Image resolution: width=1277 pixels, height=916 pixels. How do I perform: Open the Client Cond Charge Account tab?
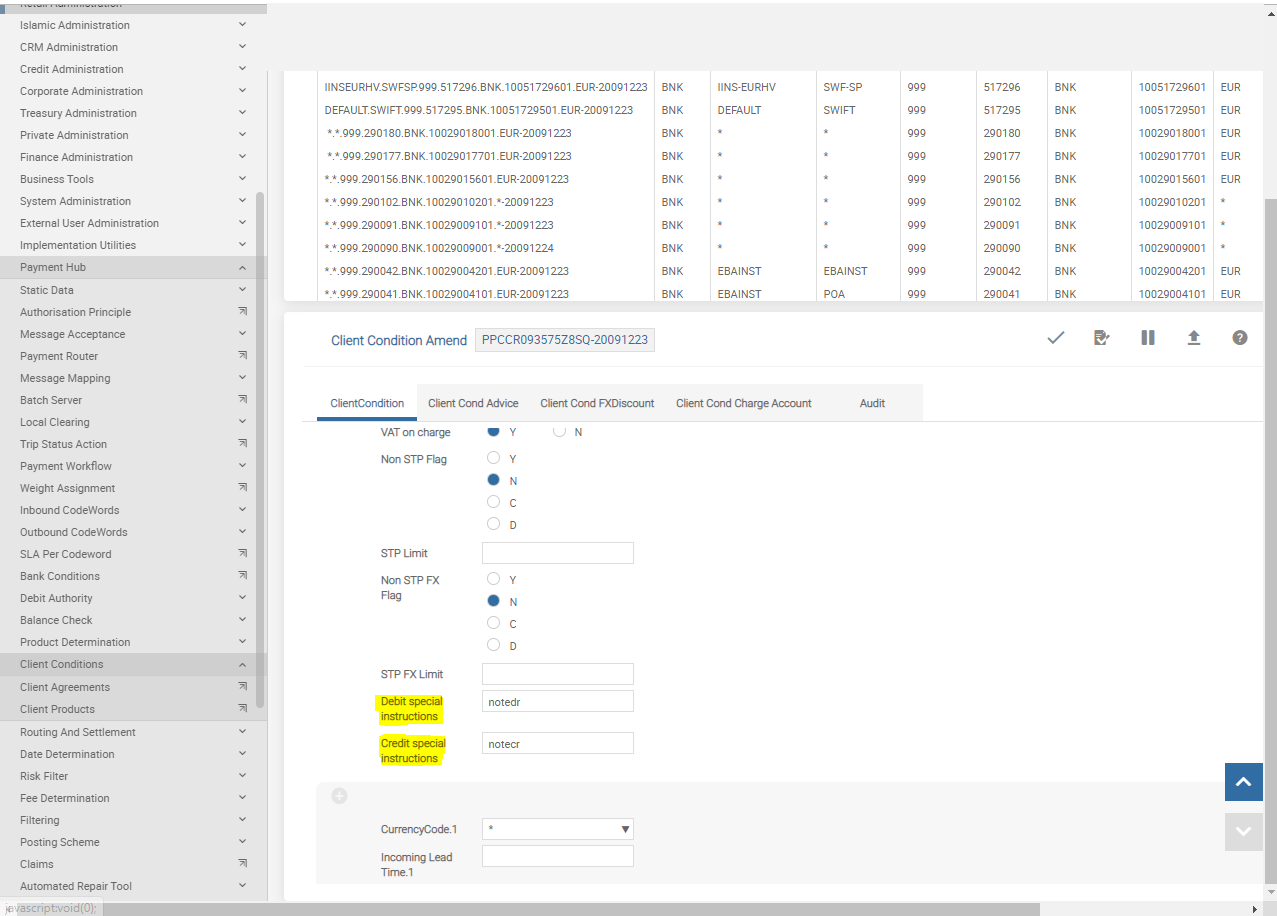[743, 403]
